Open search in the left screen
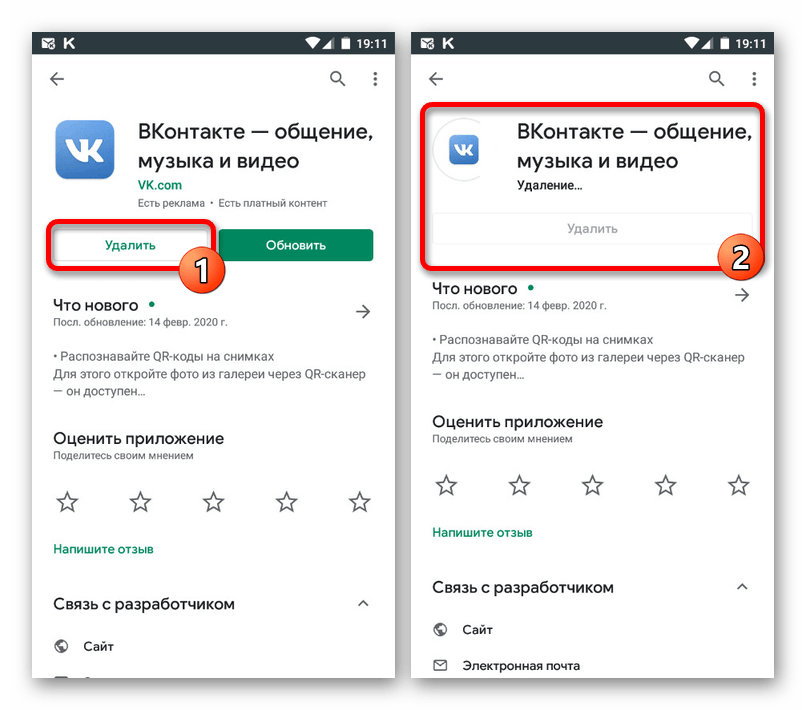The height and width of the screenshot is (710, 806). 337,79
